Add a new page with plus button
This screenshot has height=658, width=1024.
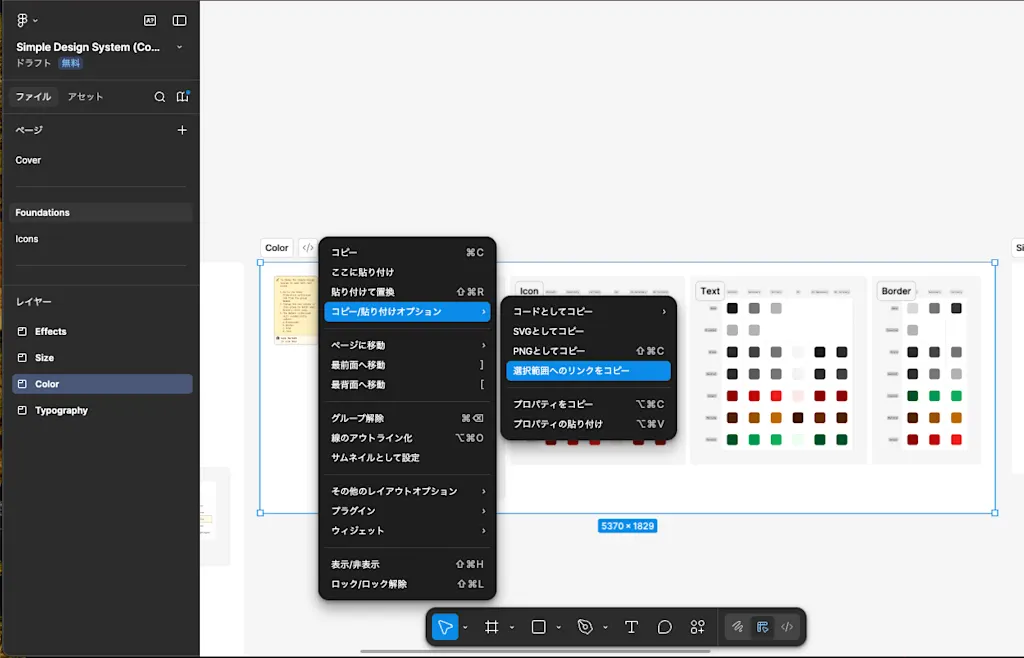click(x=182, y=130)
